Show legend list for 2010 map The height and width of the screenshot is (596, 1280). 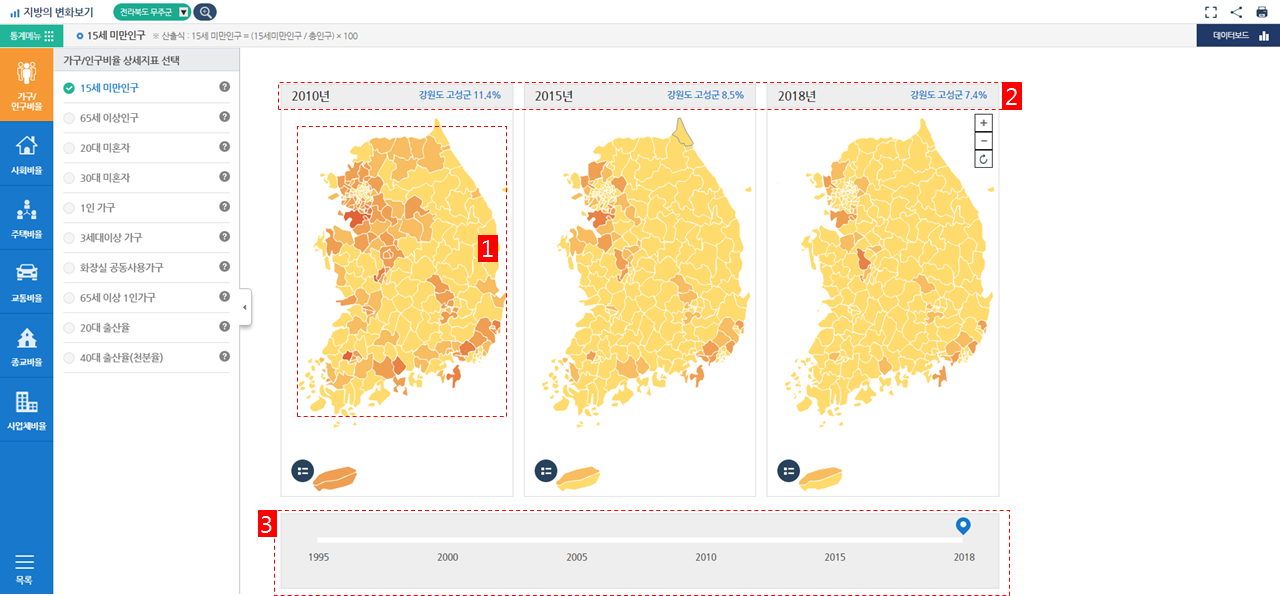(302, 470)
